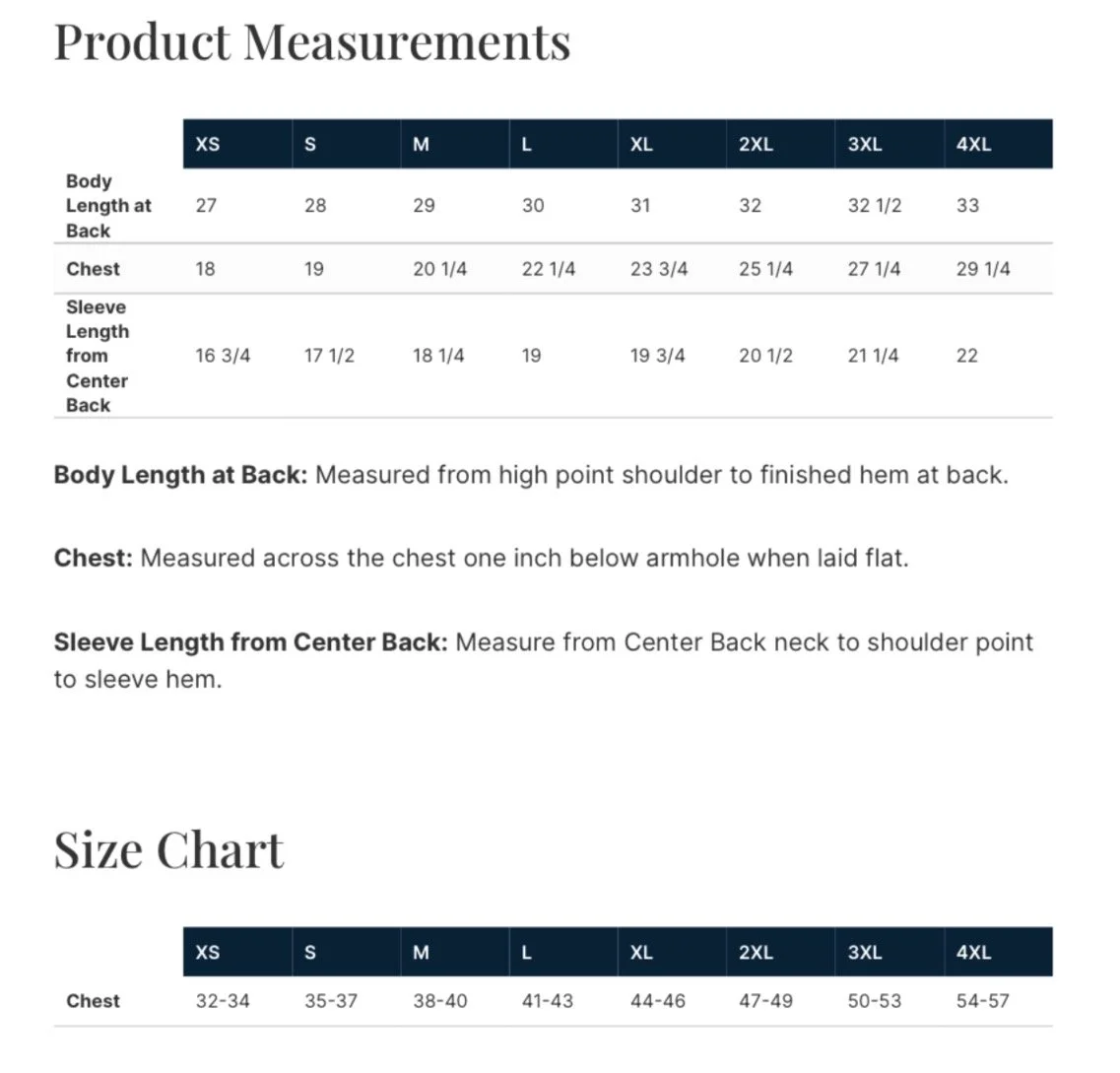
Task: Click the Size Chart heading
Action: [x=169, y=850]
